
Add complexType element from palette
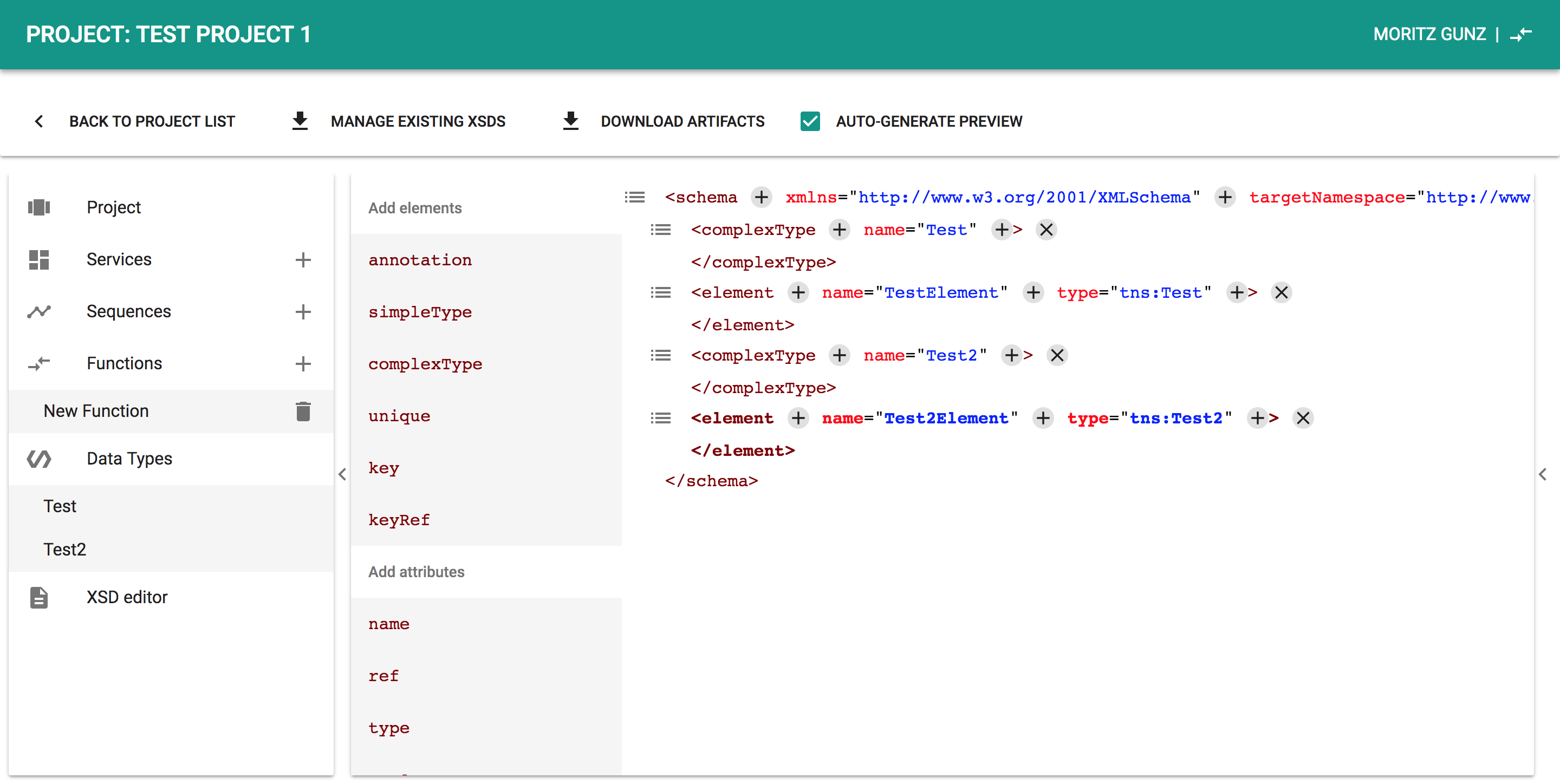click(x=486, y=364)
